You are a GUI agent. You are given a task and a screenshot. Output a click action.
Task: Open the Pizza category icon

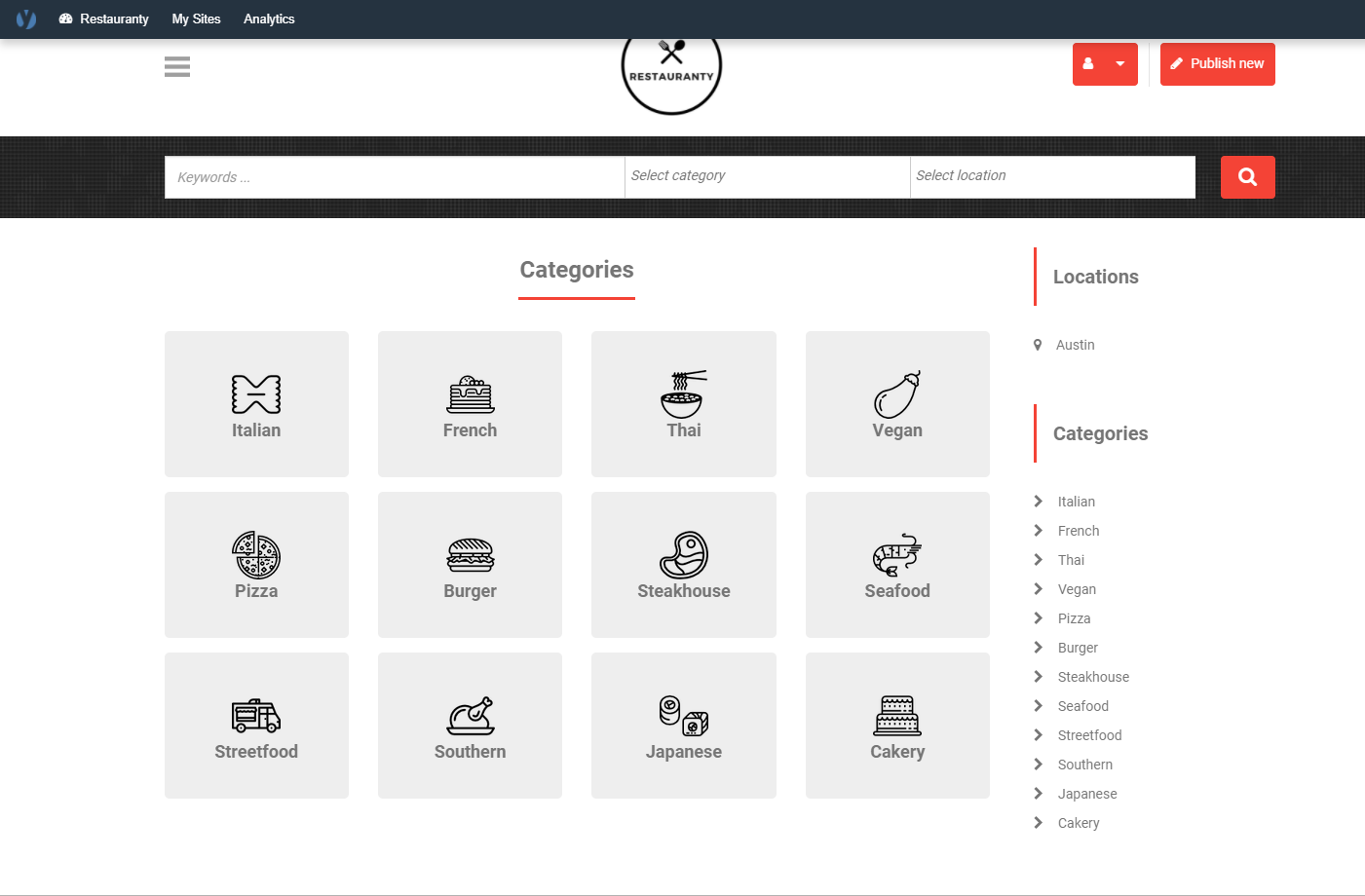[x=256, y=555]
